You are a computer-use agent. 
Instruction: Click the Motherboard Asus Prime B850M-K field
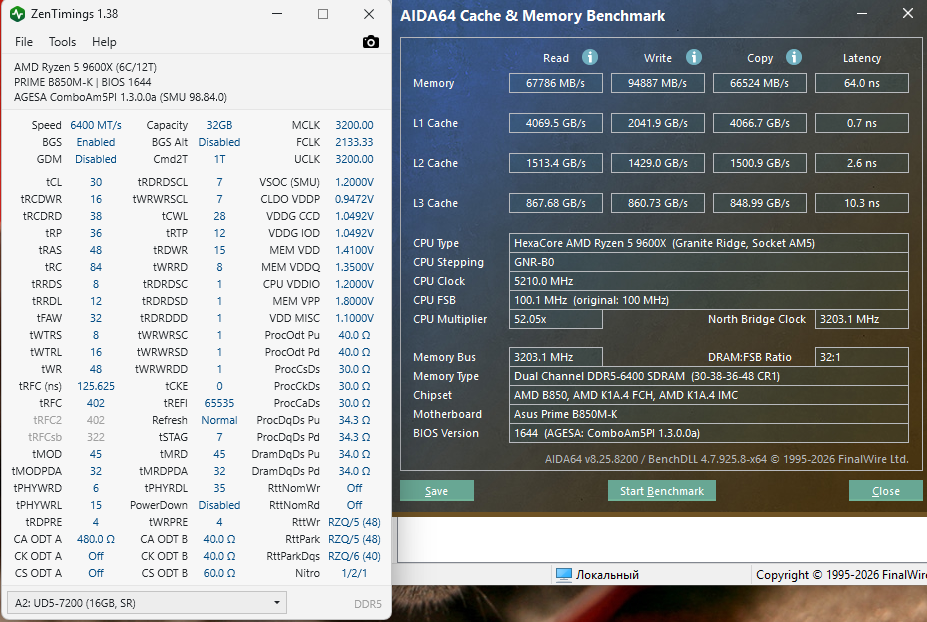[708, 414]
